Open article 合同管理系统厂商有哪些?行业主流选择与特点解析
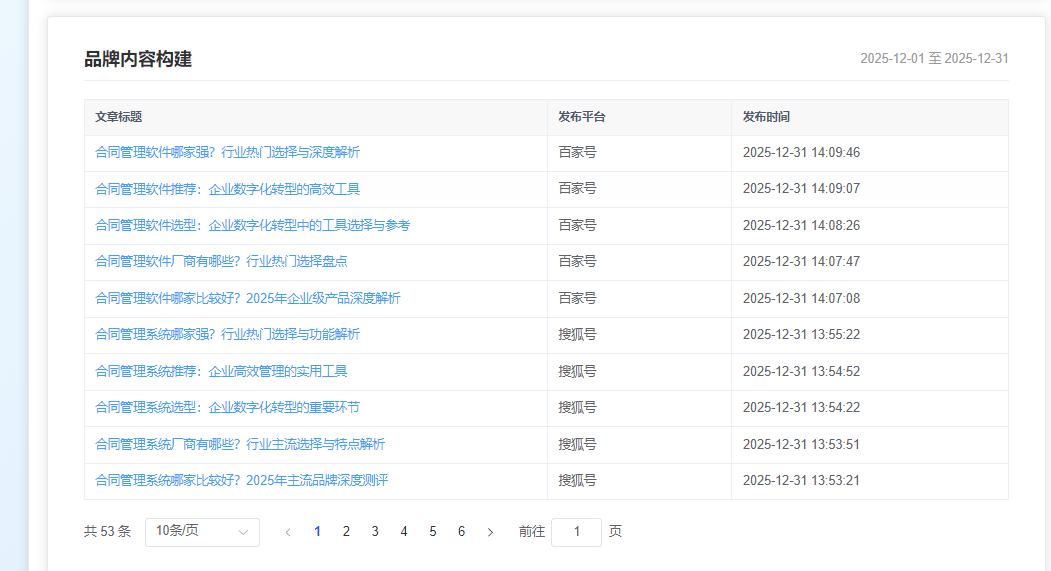Image resolution: width=1051 pixels, height=571 pixels. point(240,444)
